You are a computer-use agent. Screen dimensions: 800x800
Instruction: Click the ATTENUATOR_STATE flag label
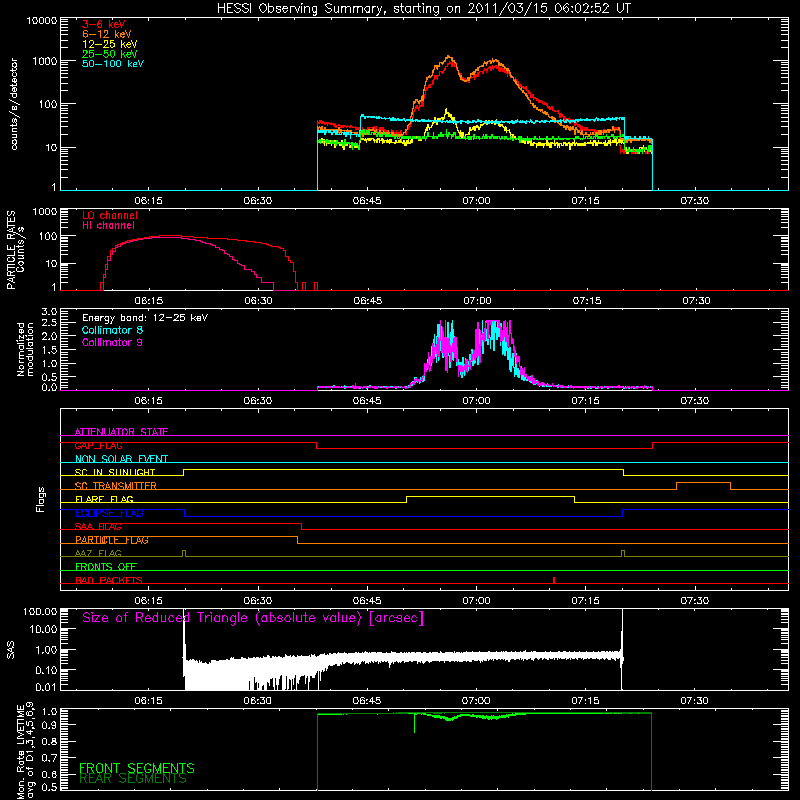tap(121, 432)
